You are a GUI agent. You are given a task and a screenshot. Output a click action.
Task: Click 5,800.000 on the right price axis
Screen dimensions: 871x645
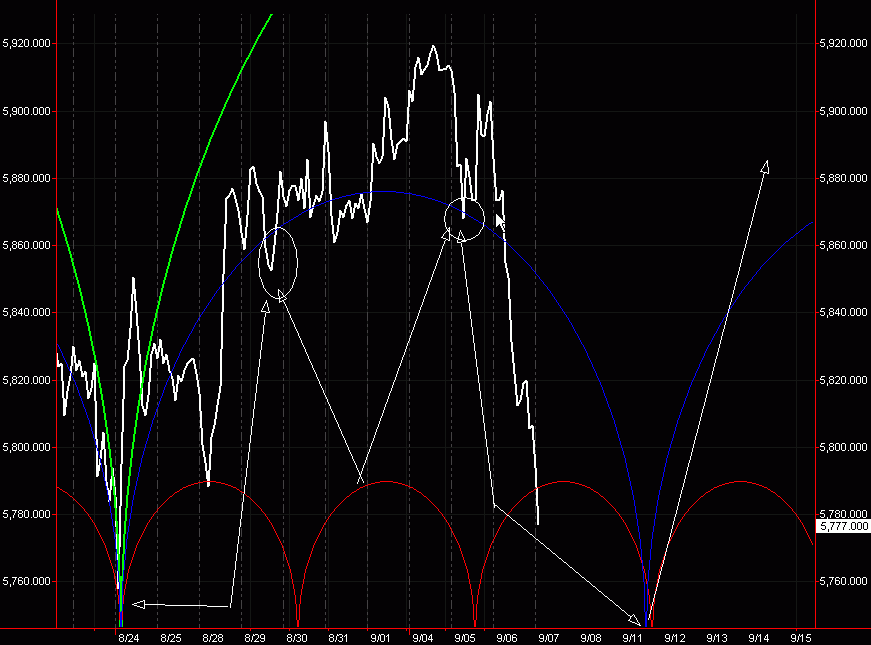pos(843,447)
